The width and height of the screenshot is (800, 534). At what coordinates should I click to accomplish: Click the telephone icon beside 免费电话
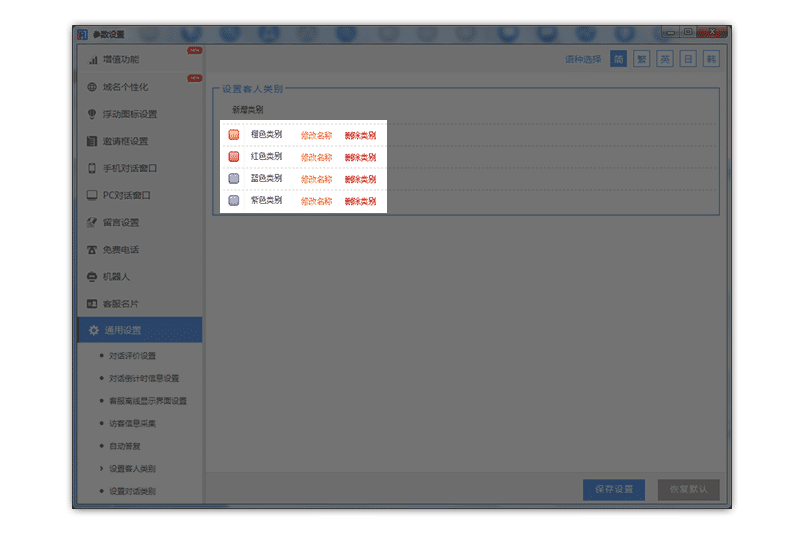click(93, 249)
